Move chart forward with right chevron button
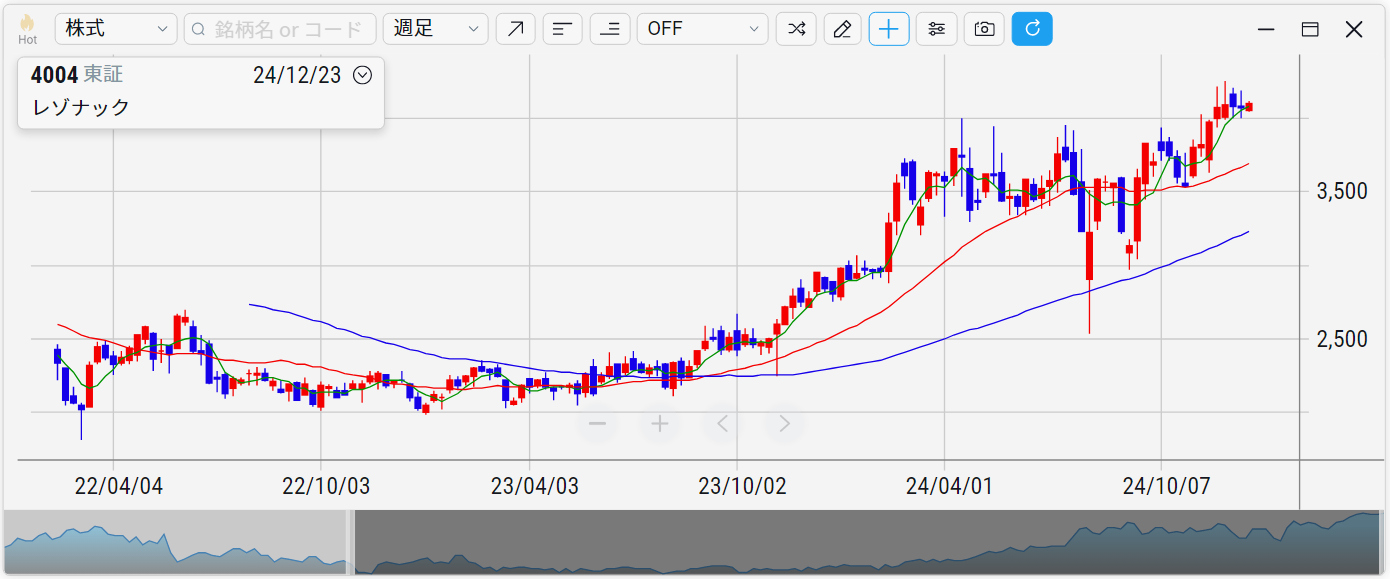Viewport: 1390px width, 579px height. (x=784, y=424)
